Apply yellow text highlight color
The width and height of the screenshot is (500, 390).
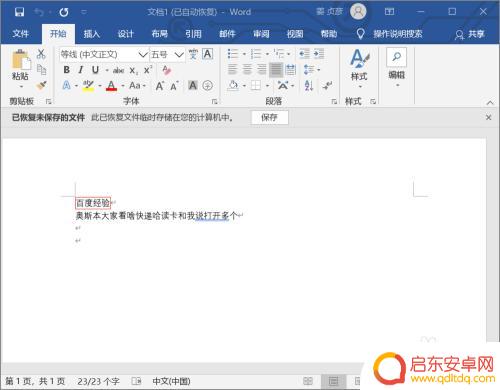pyautogui.click(x=88, y=86)
